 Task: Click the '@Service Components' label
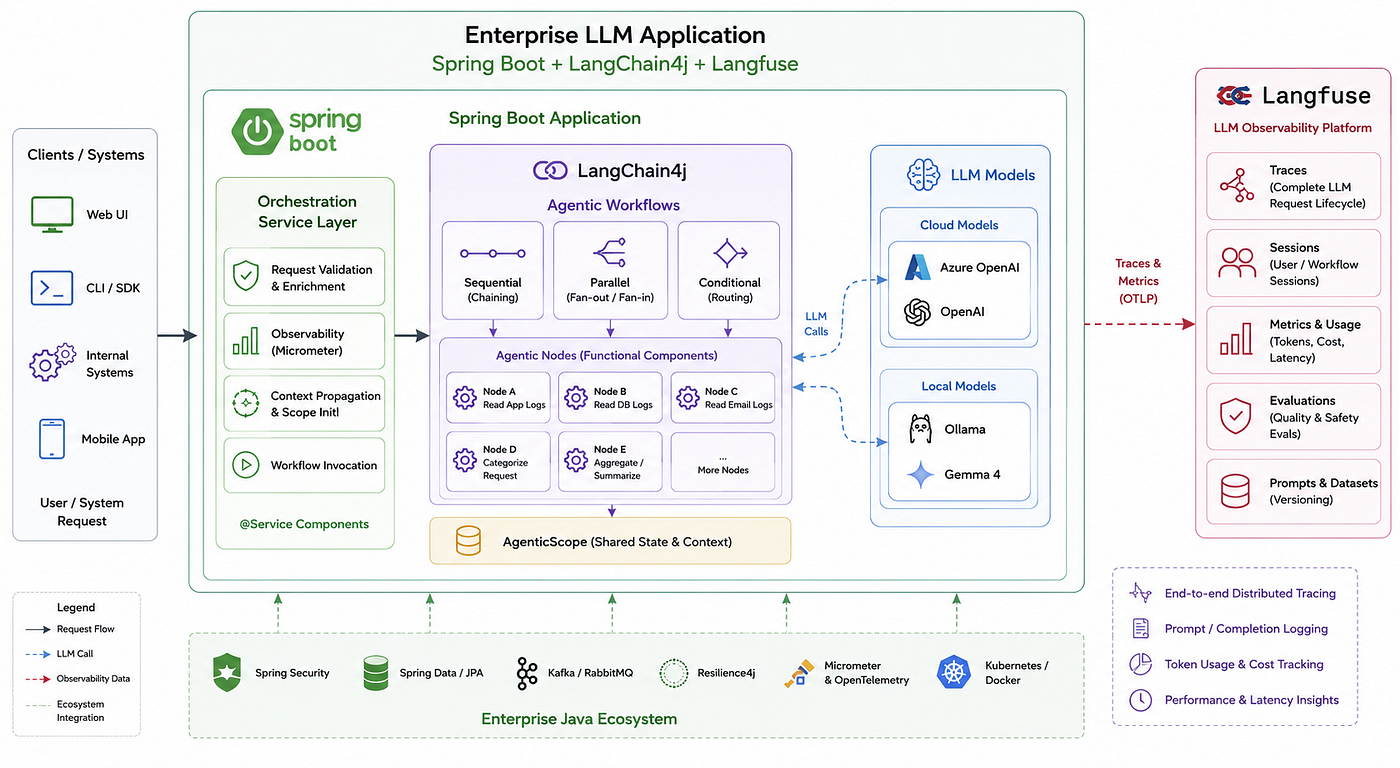[304, 524]
